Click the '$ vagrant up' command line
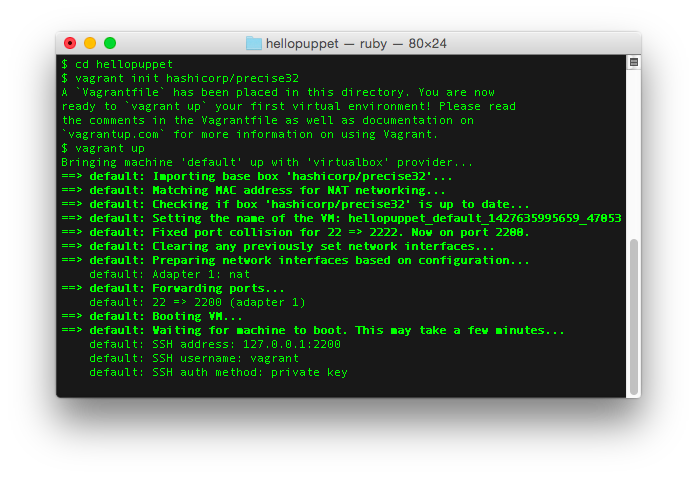The height and width of the screenshot is (478, 697). click(103, 148)
